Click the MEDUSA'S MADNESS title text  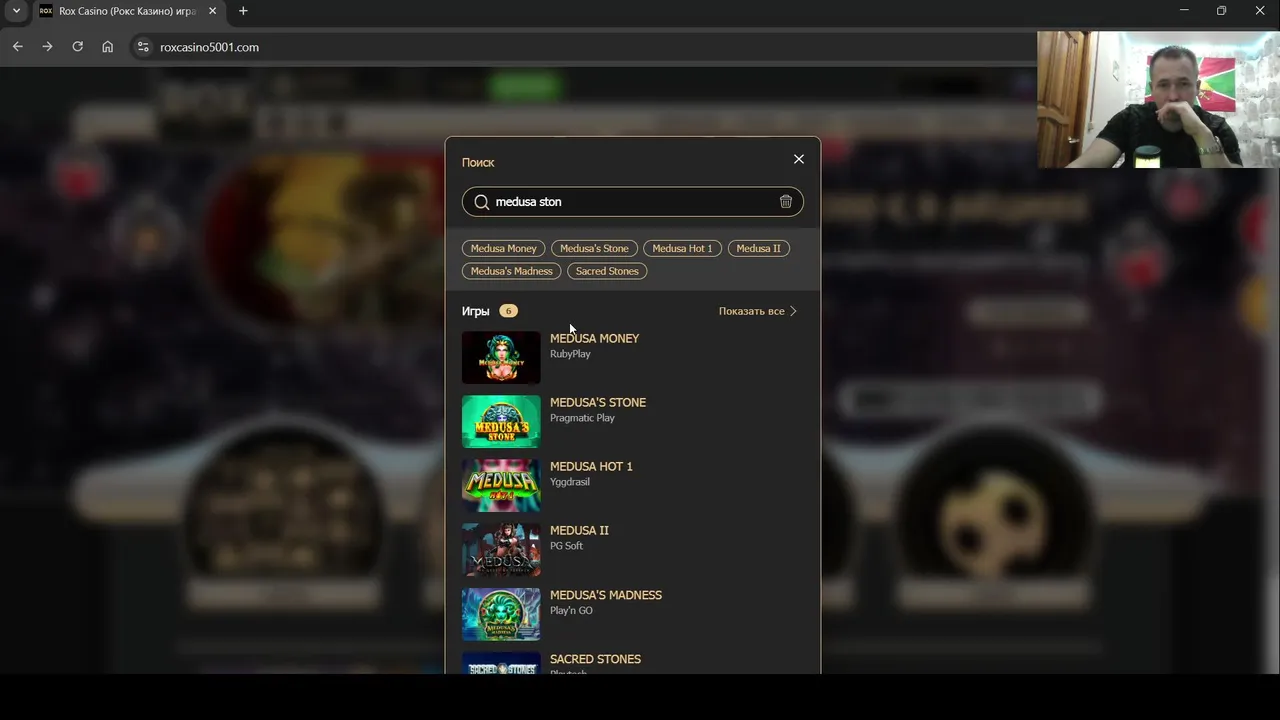coord(606,595)
